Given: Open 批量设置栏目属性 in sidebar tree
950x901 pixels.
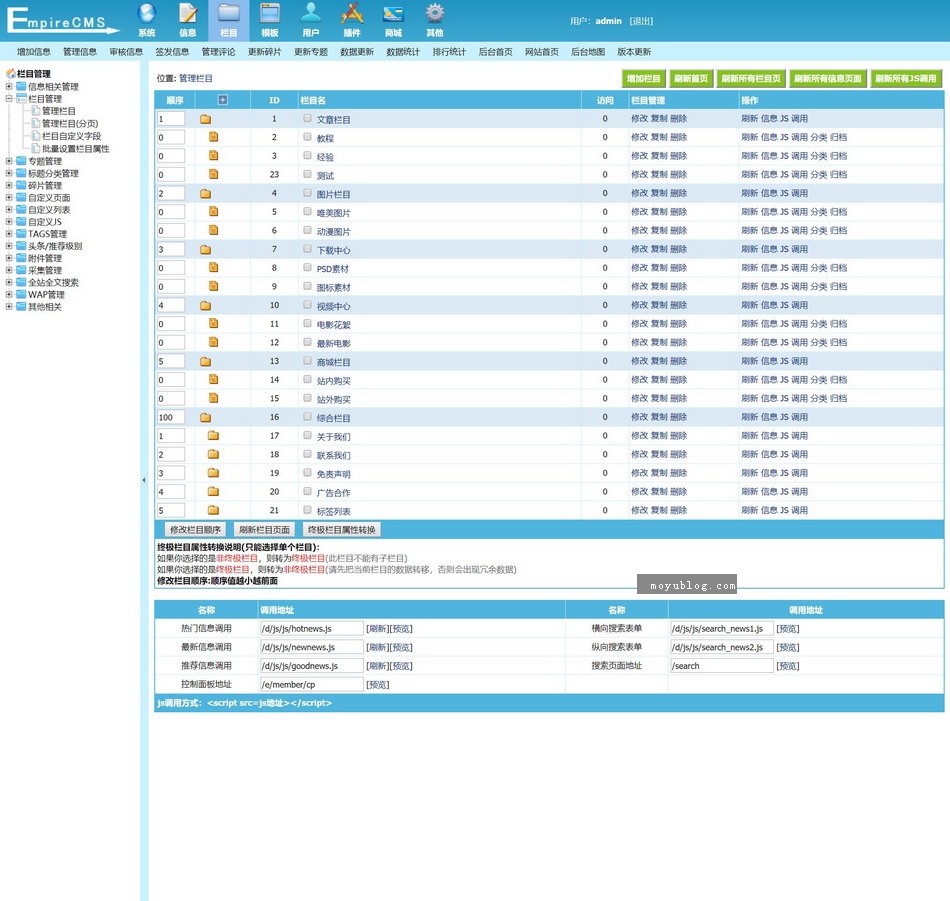Looking at the screenshot, I should [76, 148].
